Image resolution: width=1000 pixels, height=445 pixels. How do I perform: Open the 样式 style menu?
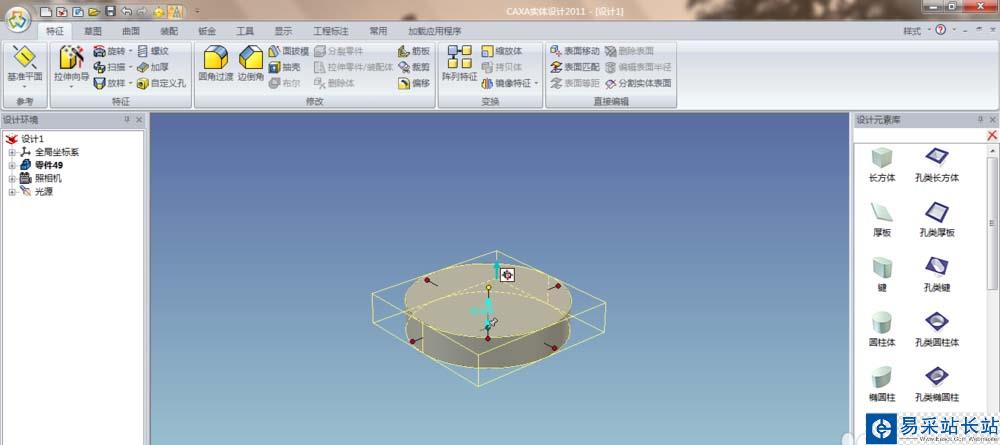point(916,31)
